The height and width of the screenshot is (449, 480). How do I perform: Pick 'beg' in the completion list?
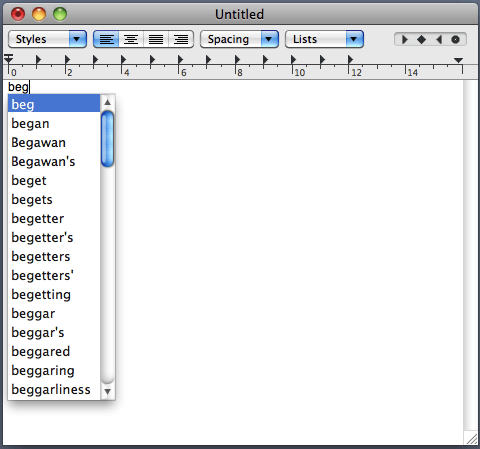coord(54,104)
